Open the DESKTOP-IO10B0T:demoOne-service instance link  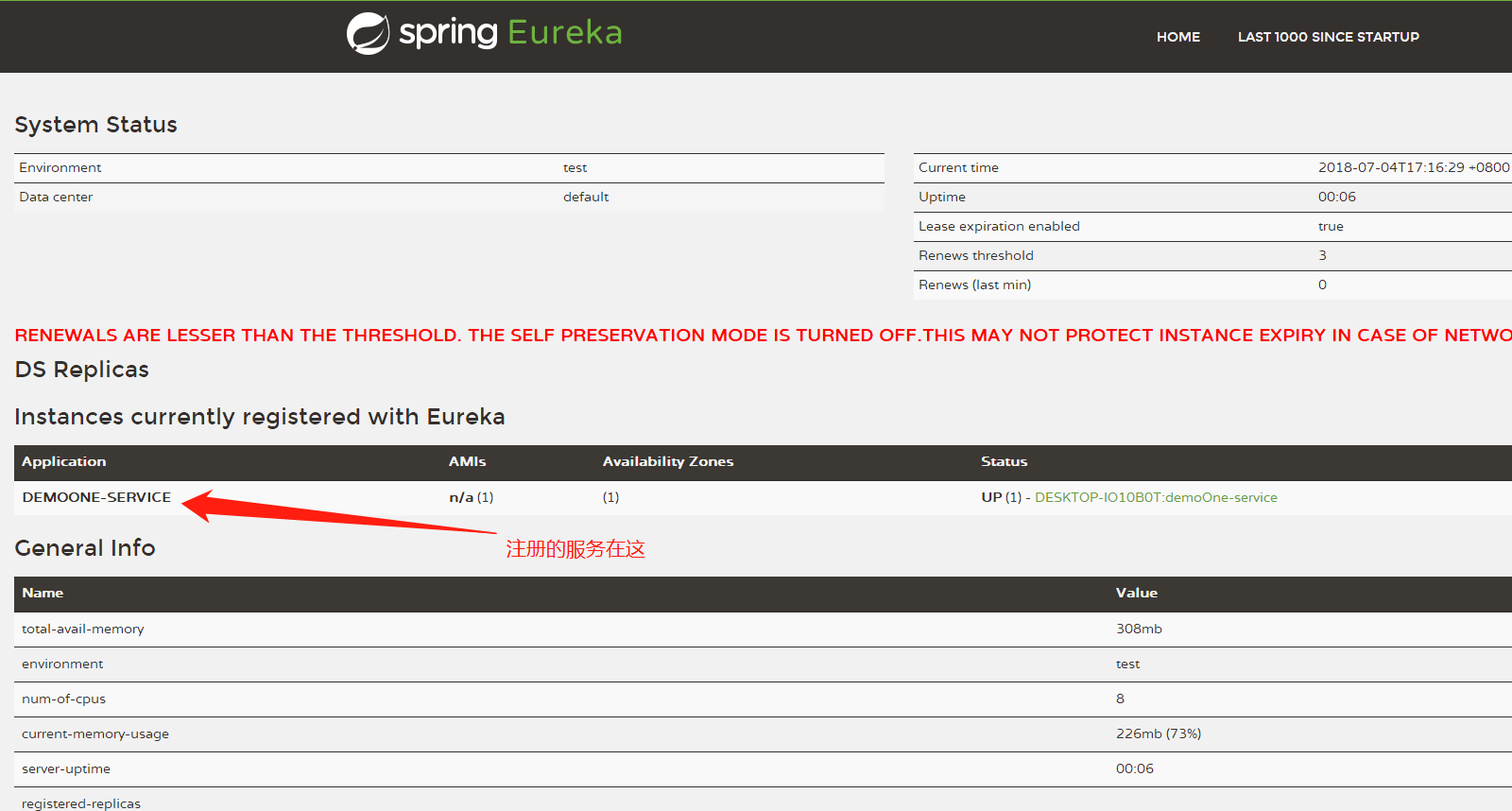tap(1156, 497)
